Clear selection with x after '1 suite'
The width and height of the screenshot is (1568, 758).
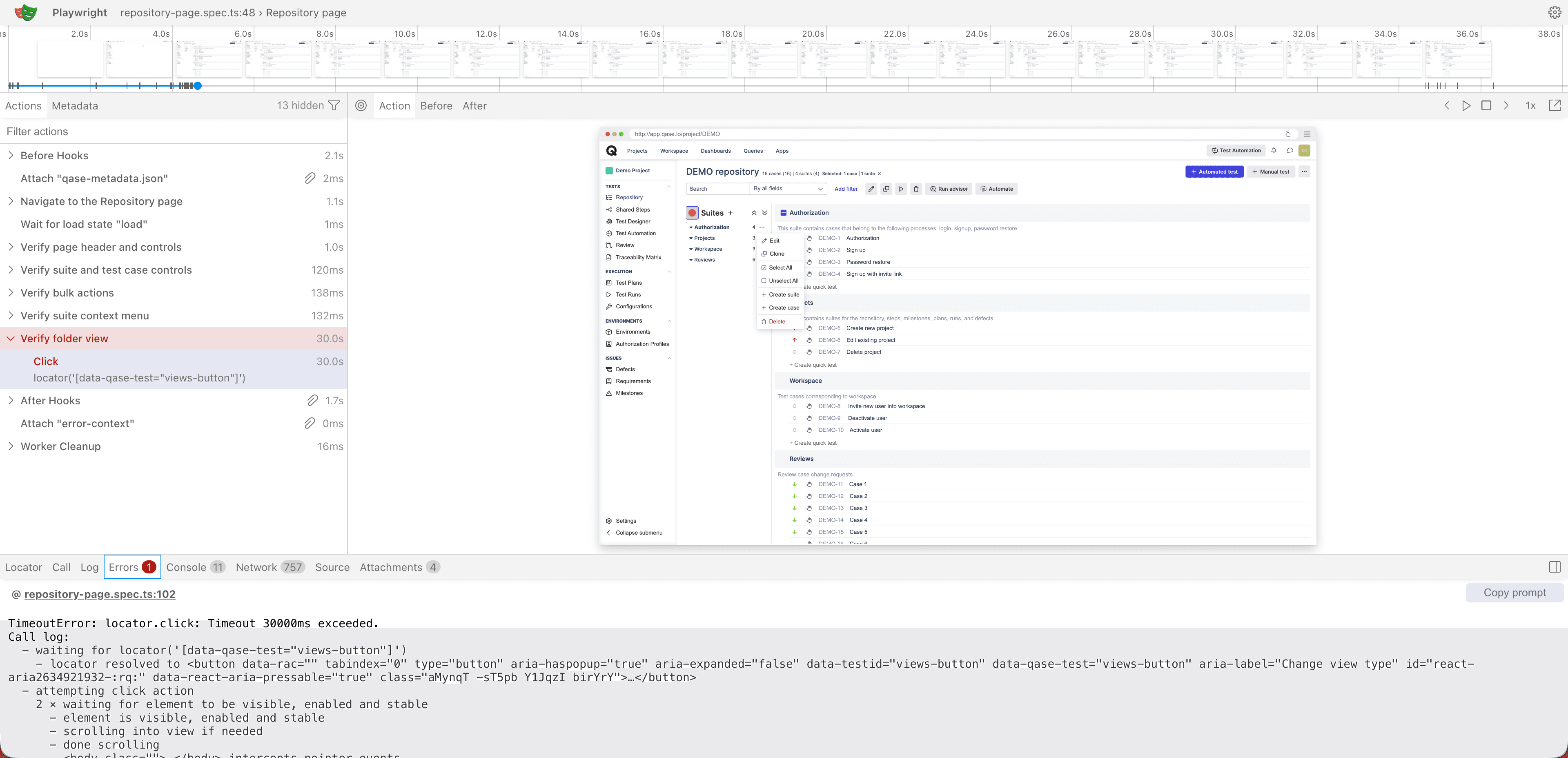pos(879,174)
